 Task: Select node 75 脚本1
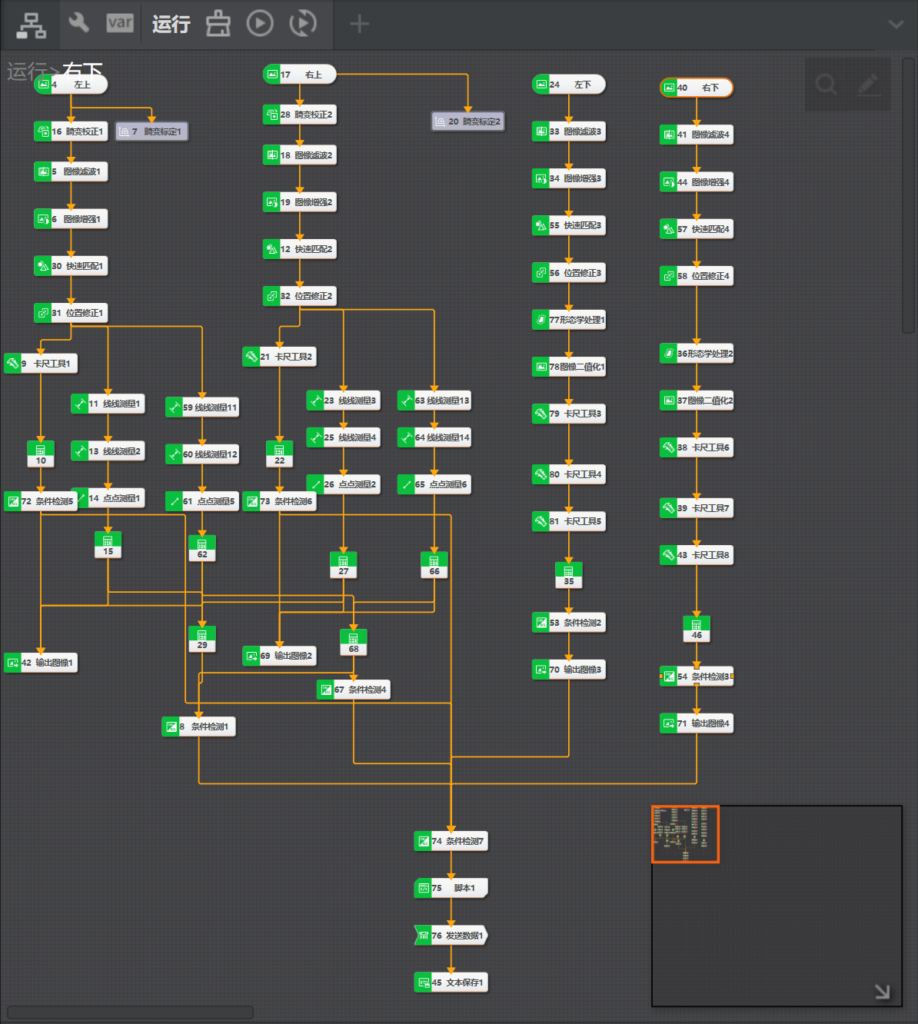451,888
